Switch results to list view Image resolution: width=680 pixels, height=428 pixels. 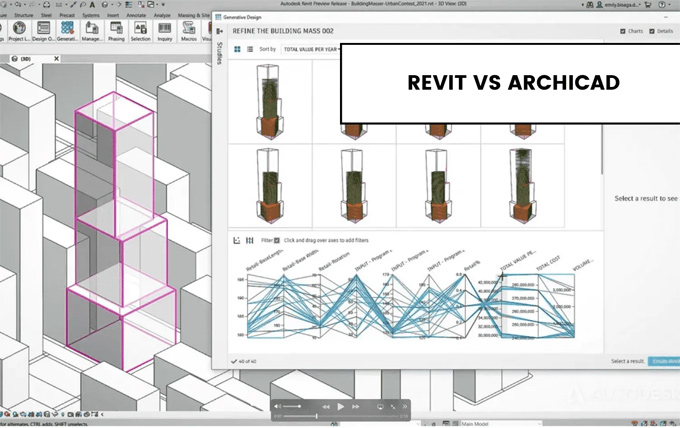click(x=250, y=49)
